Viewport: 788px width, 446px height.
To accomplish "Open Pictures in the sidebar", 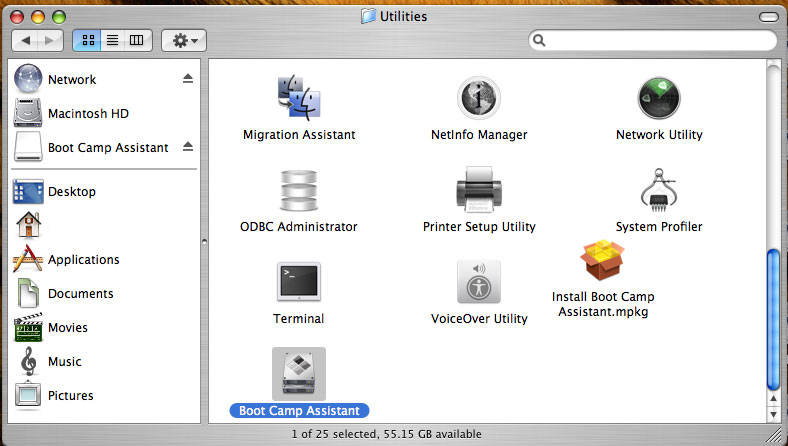I will pos(54,395).
